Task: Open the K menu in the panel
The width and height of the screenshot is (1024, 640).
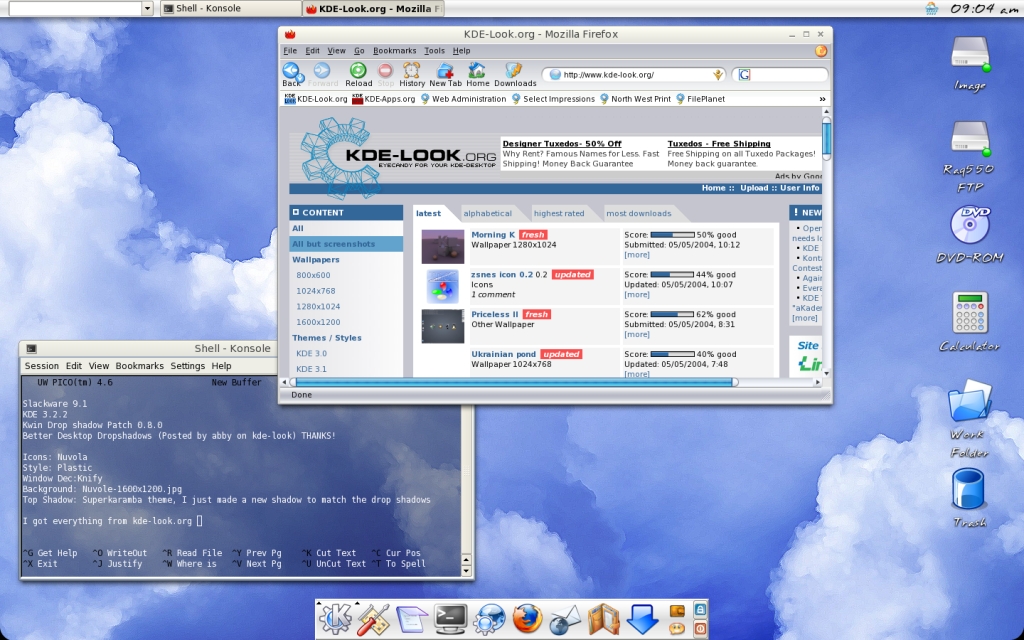Action: point(335,618)
